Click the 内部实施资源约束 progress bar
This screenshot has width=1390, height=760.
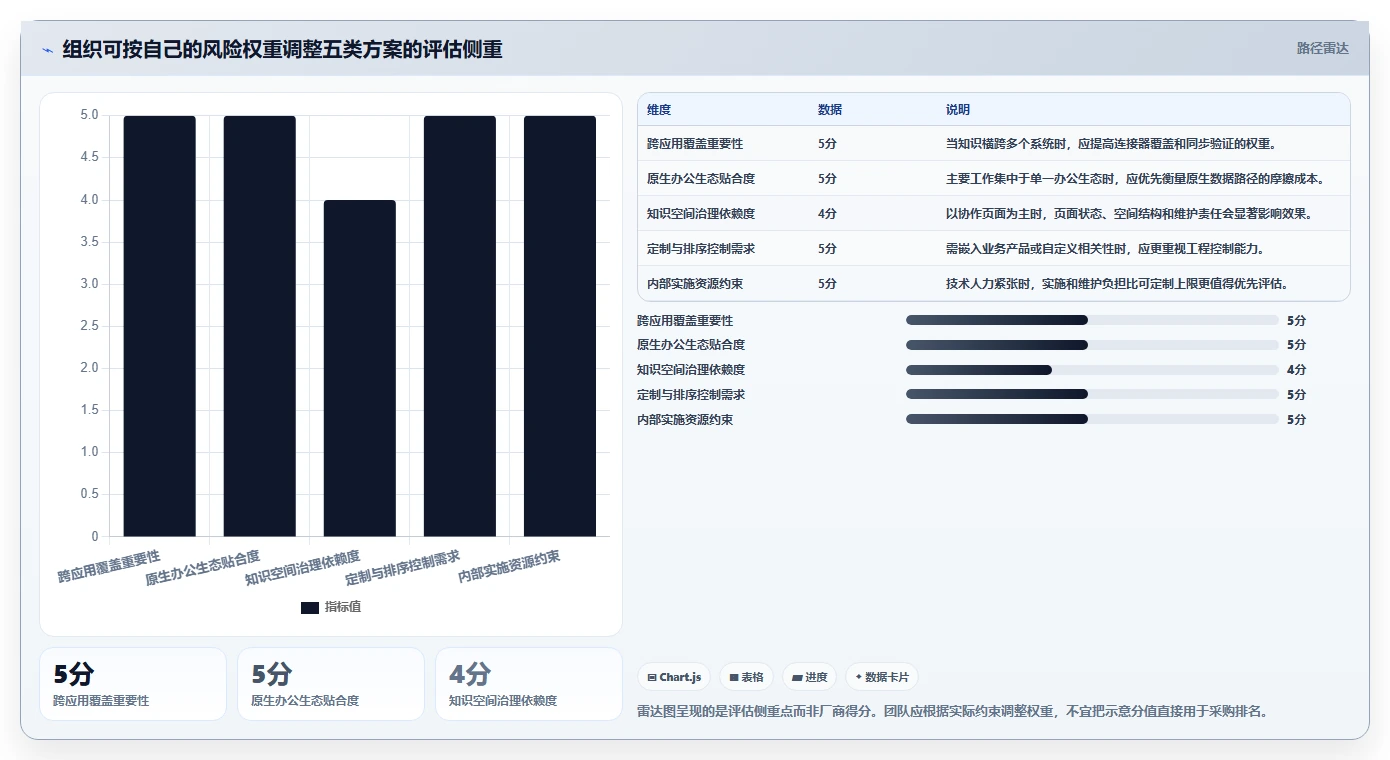(x=1092, y=419)
